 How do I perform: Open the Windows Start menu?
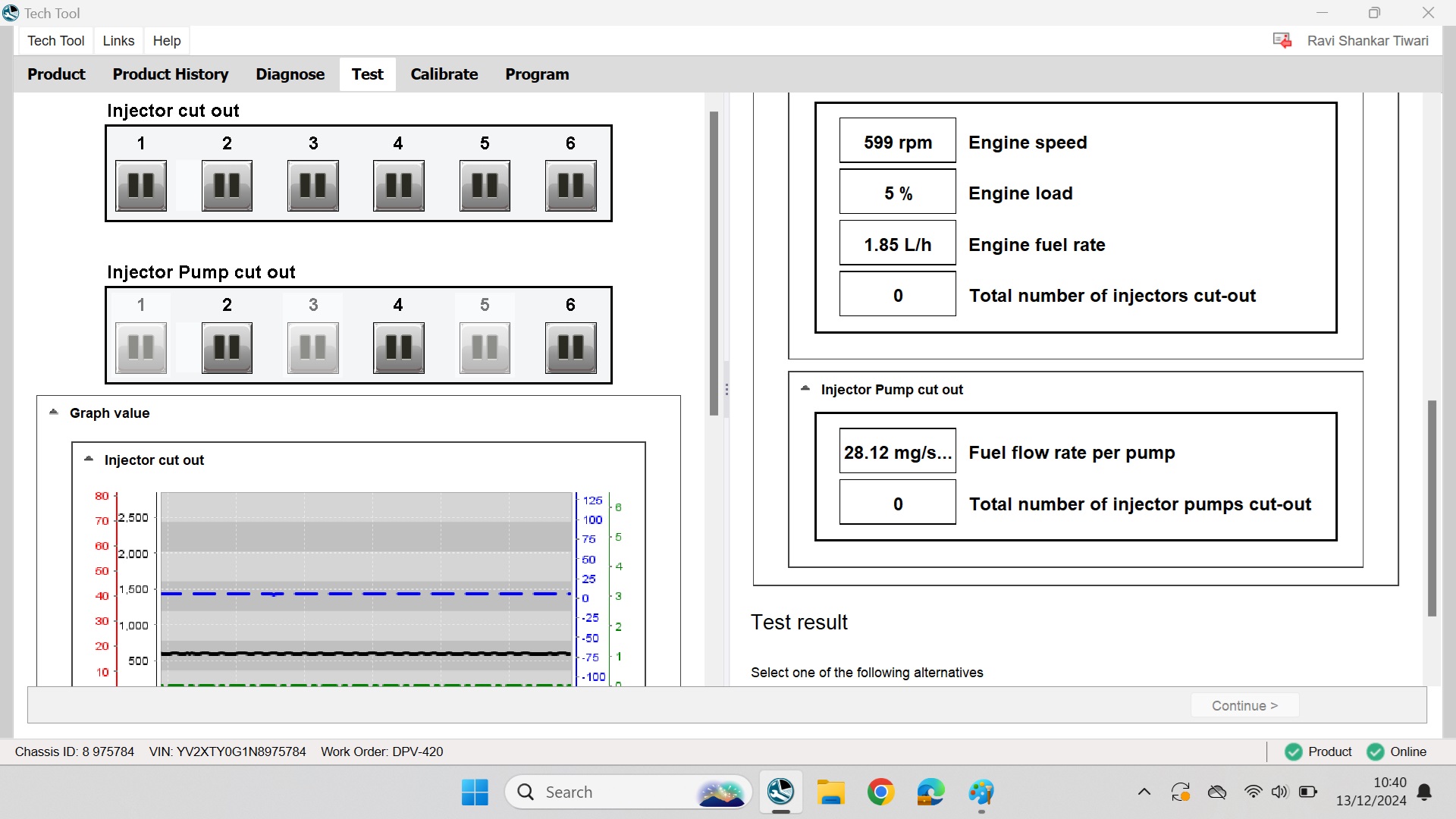475,792
